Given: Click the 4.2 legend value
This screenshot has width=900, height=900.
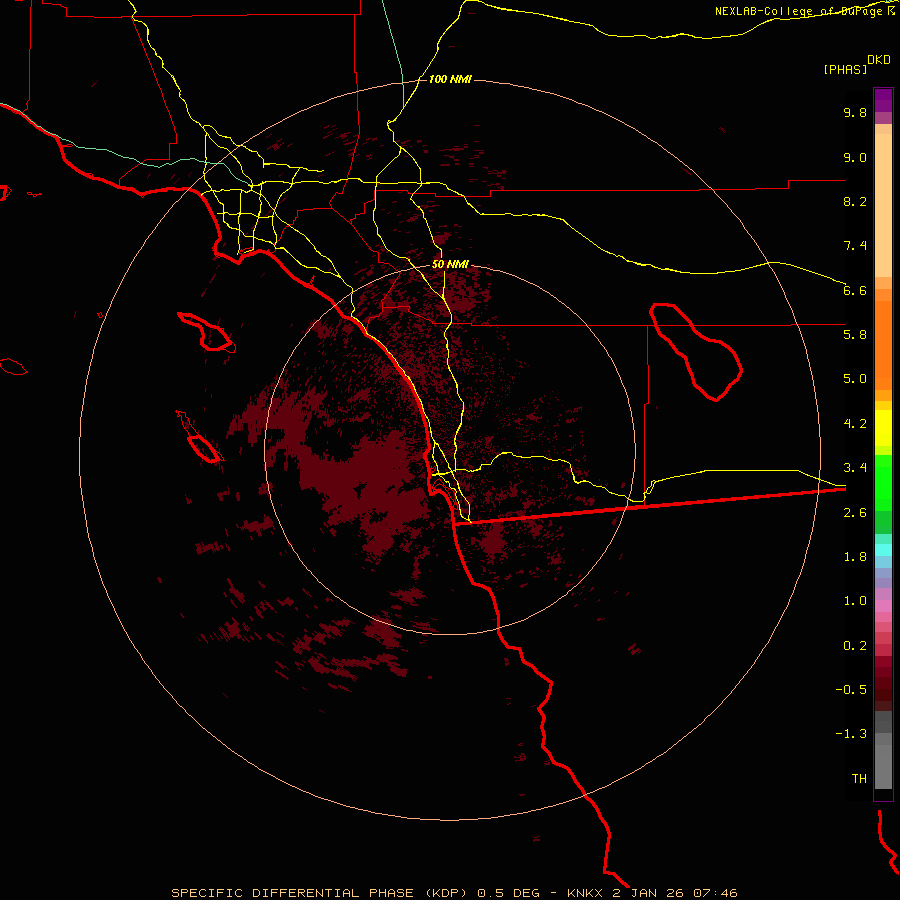Looking at the screenshot, I should tap(855, 424).
